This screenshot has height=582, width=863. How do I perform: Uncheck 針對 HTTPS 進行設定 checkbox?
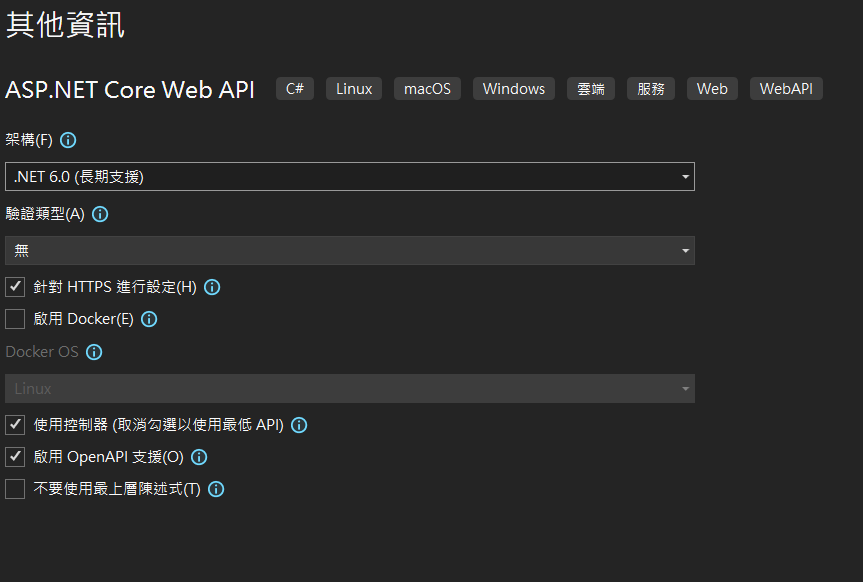[x=15, y=287]
